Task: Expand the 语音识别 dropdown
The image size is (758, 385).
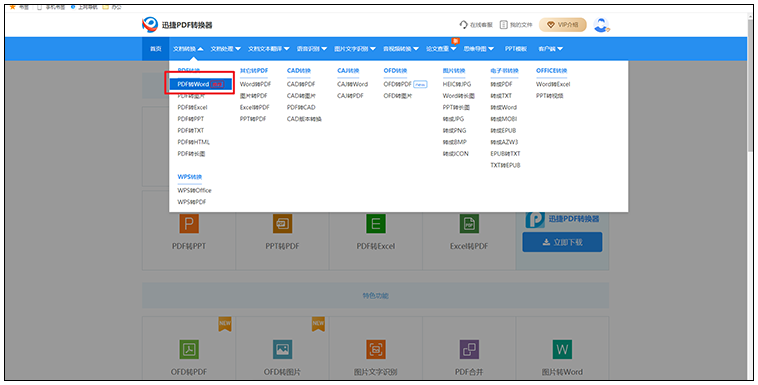Action: (312, 49)
